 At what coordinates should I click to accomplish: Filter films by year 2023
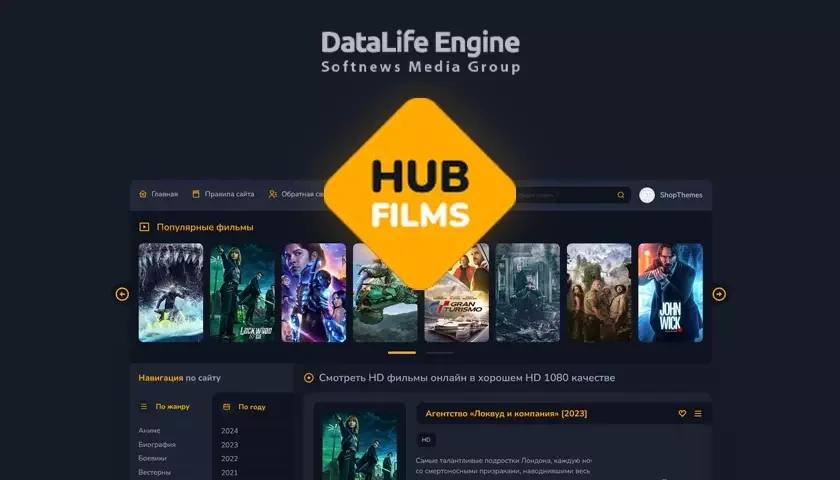[229, 445]
